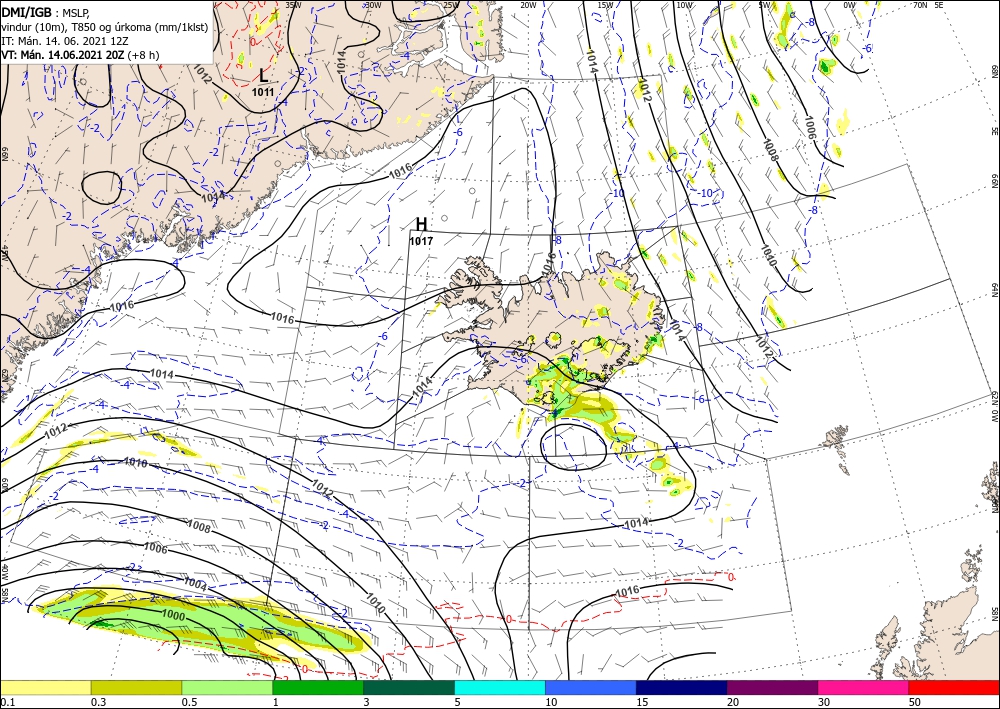Click the '25W' longitude label
1000x709 pixels.
tap(451, 4)
